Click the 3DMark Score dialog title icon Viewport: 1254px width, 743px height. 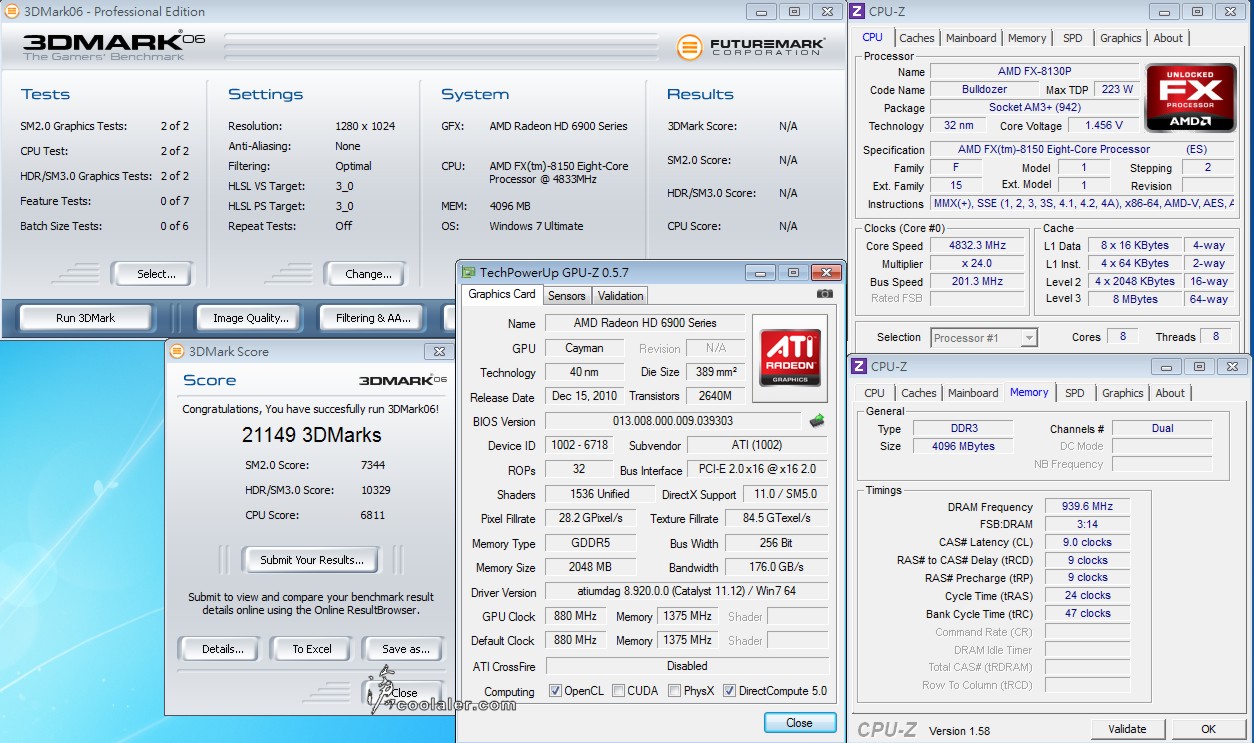tap(177, 351)
